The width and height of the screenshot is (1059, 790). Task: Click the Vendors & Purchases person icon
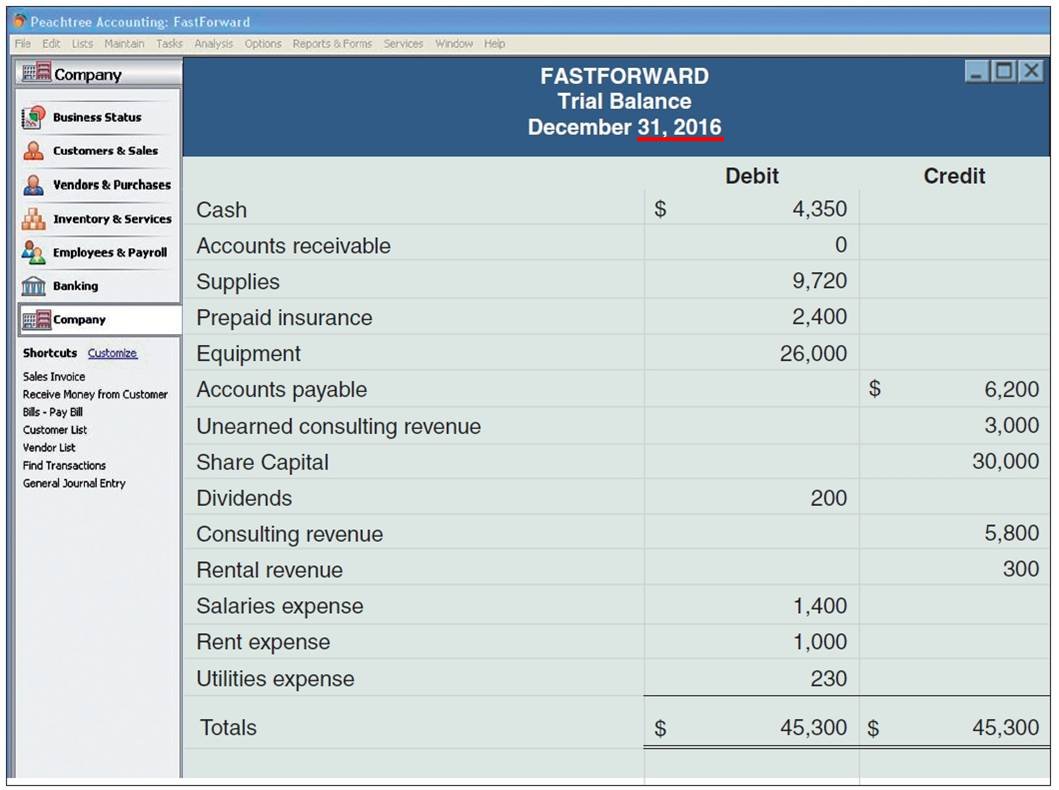34,184
